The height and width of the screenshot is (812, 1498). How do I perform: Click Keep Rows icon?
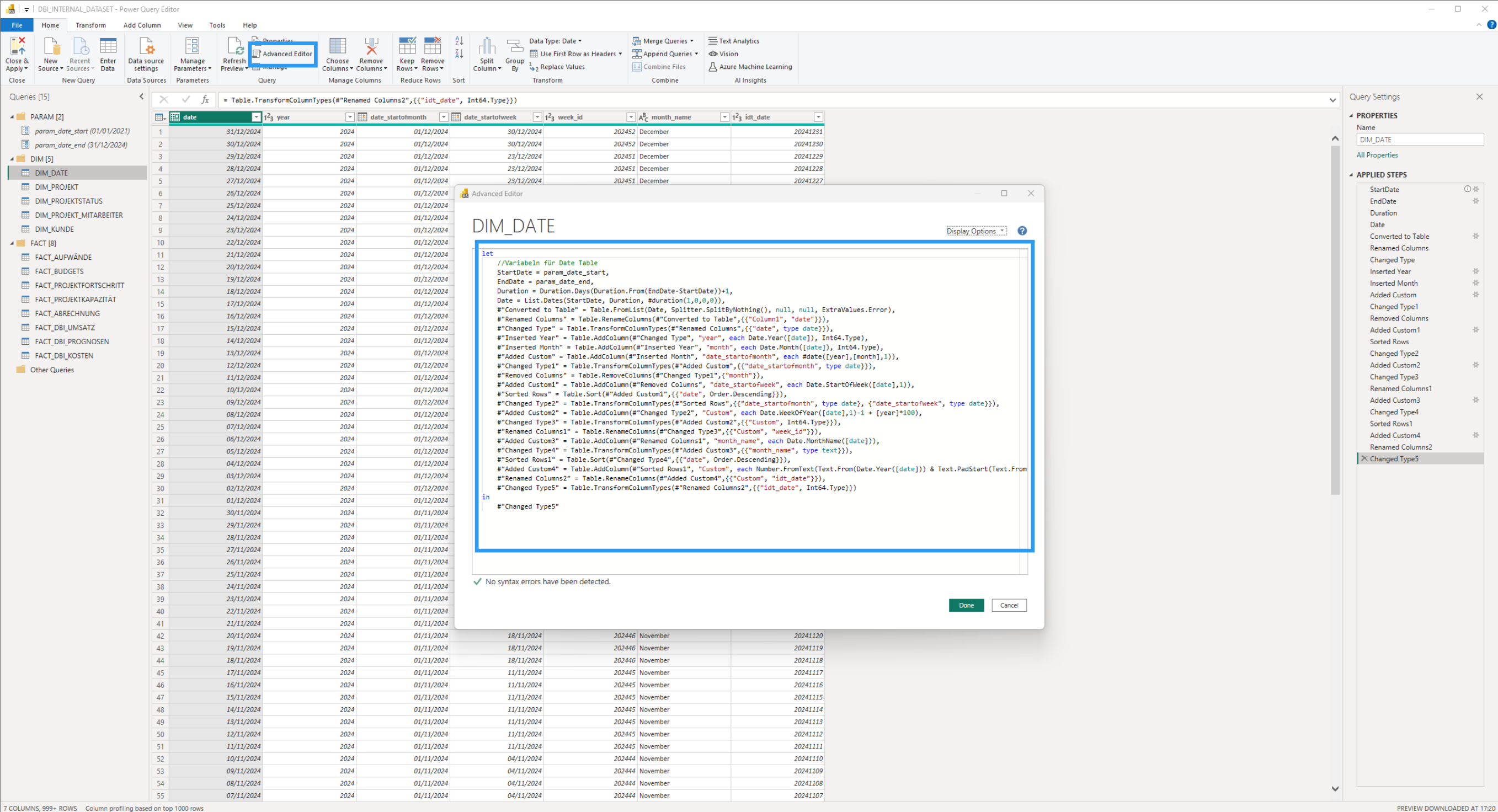click(x=407, y=46)
